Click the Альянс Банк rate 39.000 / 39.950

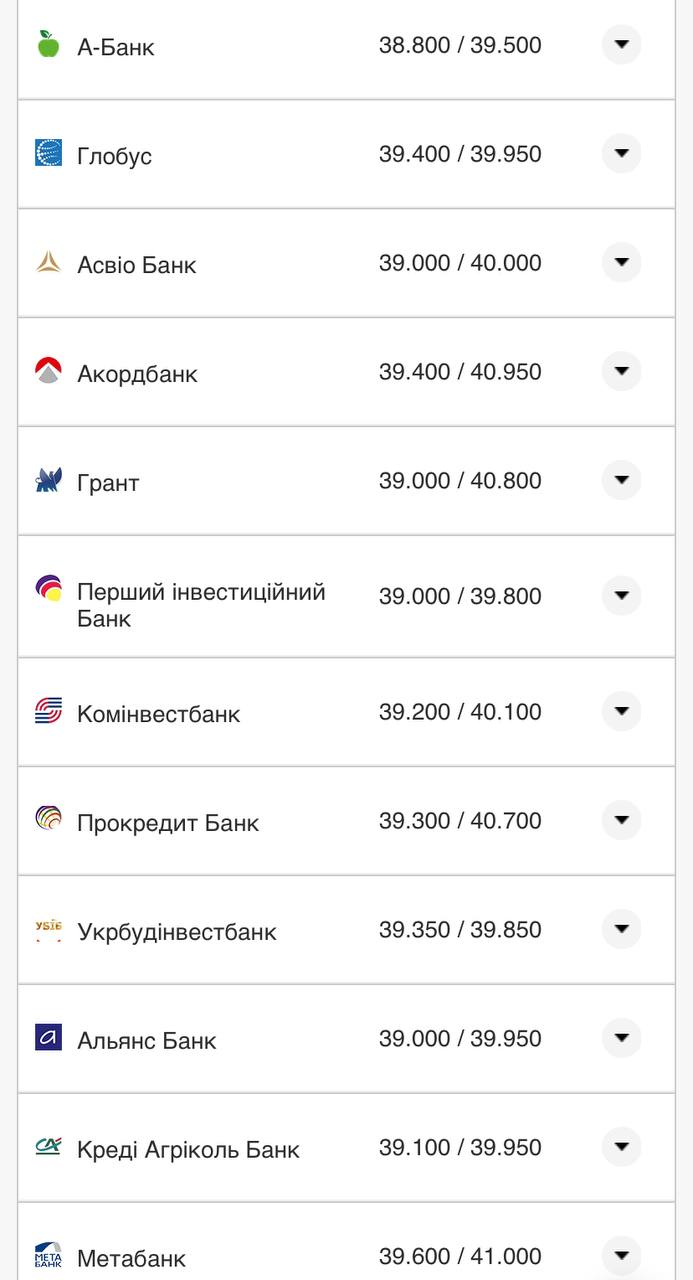pos(459,1039)
